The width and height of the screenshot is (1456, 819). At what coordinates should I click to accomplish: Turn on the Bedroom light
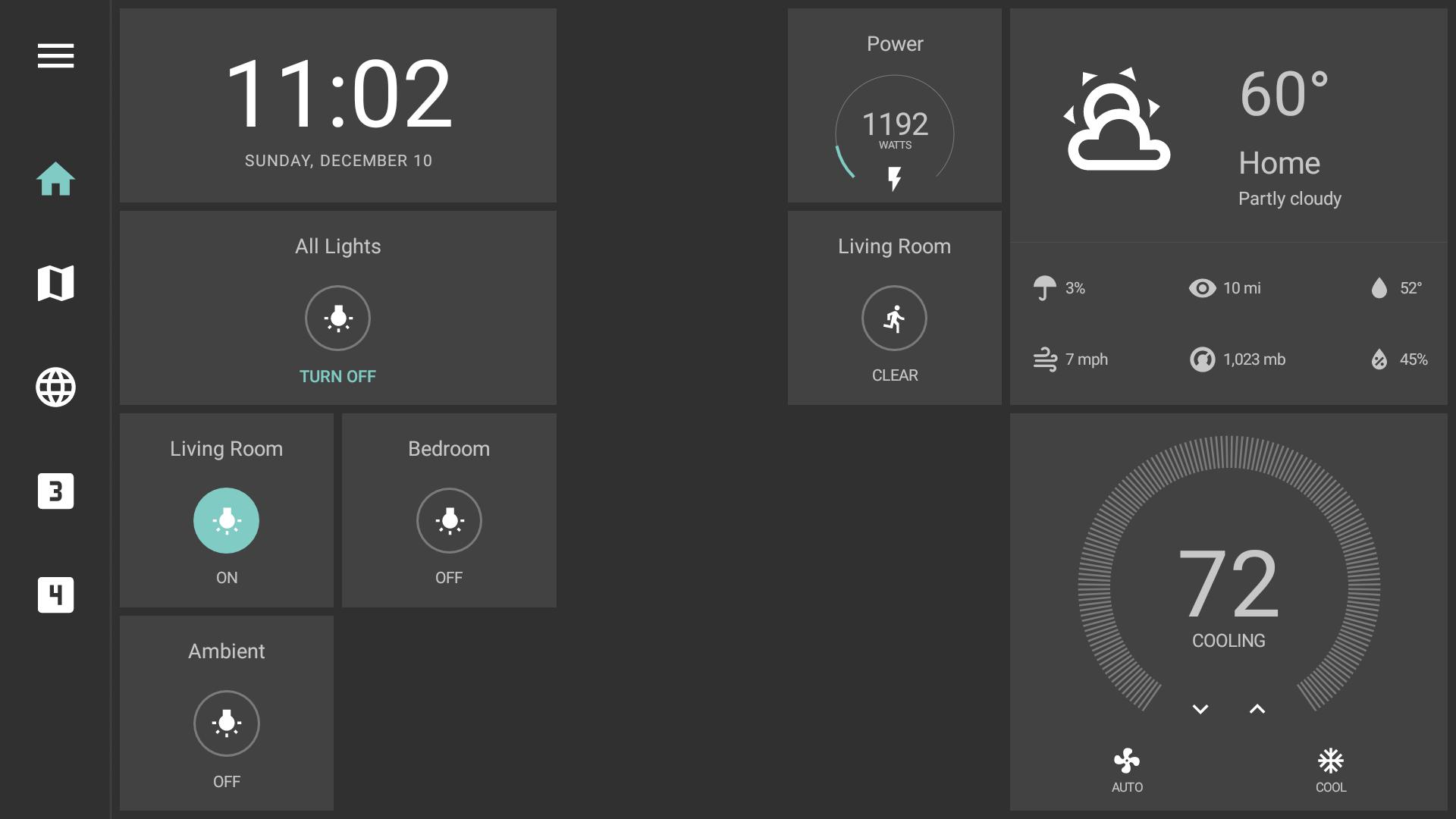pyautogui.click(x=449, y=521)
